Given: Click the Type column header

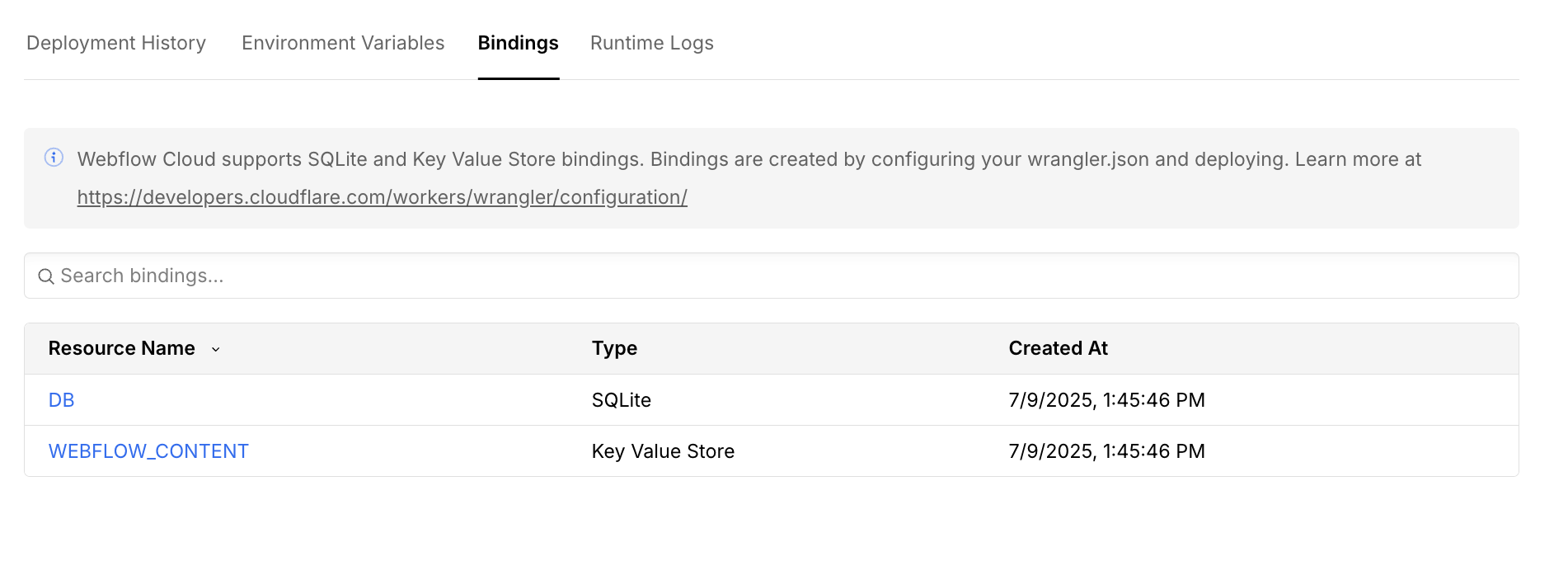Looking at the screenshot, I should coord(614,348).
